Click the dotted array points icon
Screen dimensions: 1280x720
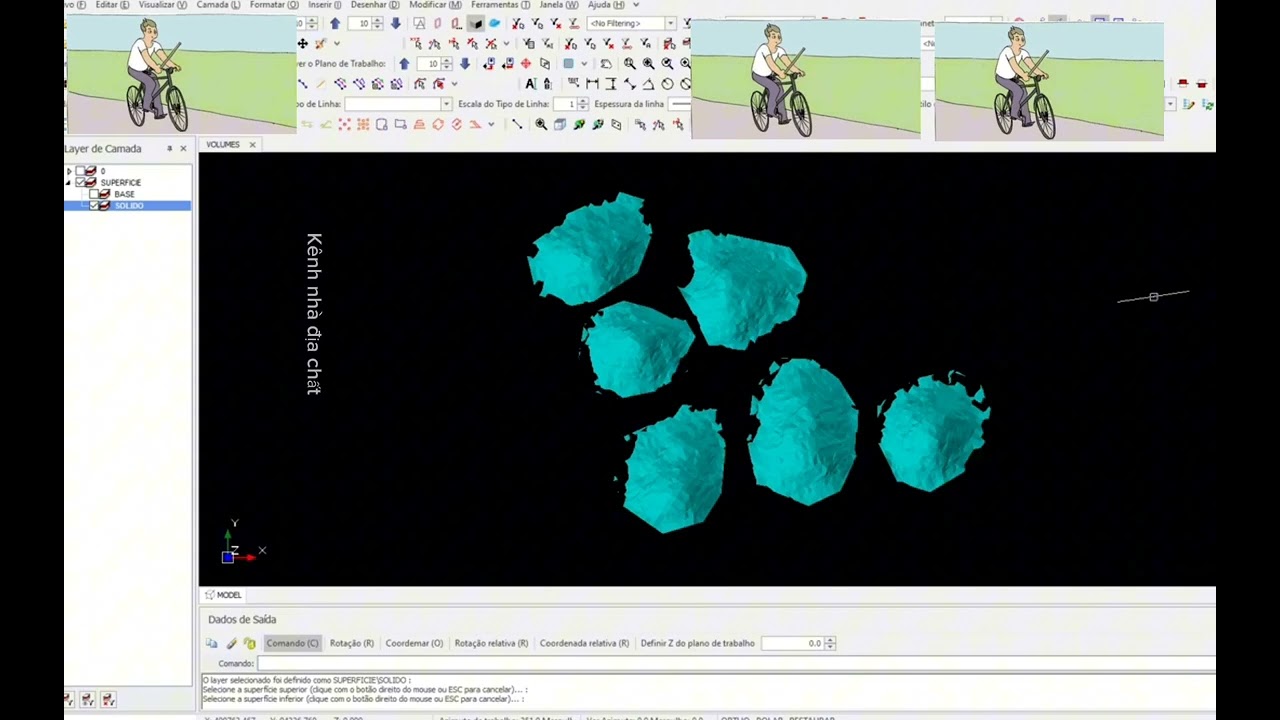pyautogui.click(x=344, y=124)
